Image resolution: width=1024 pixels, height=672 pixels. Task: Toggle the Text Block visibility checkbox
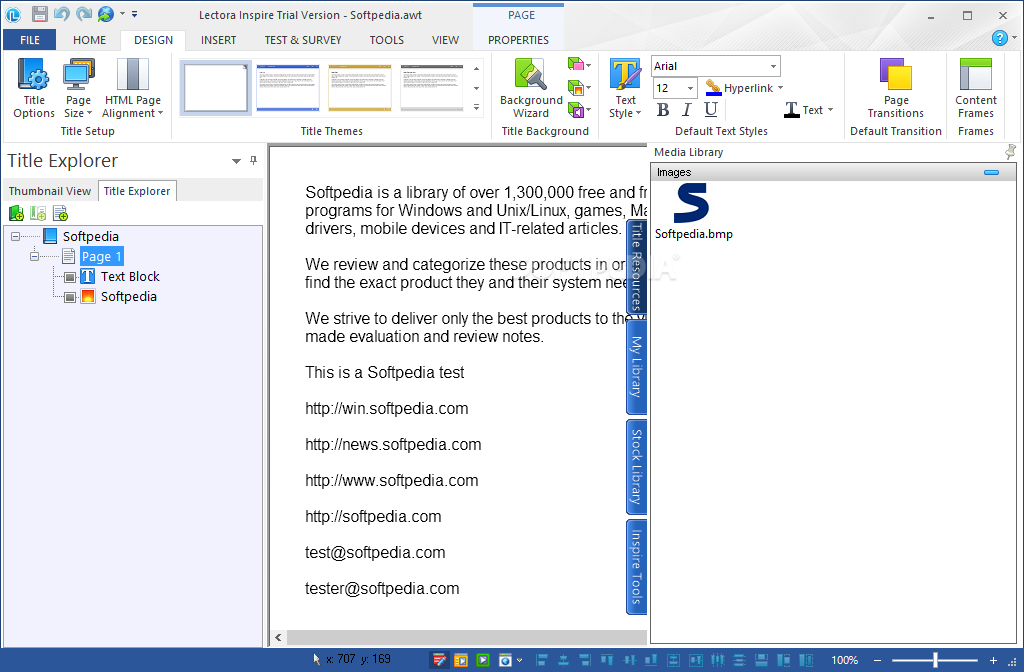(70, 277)
